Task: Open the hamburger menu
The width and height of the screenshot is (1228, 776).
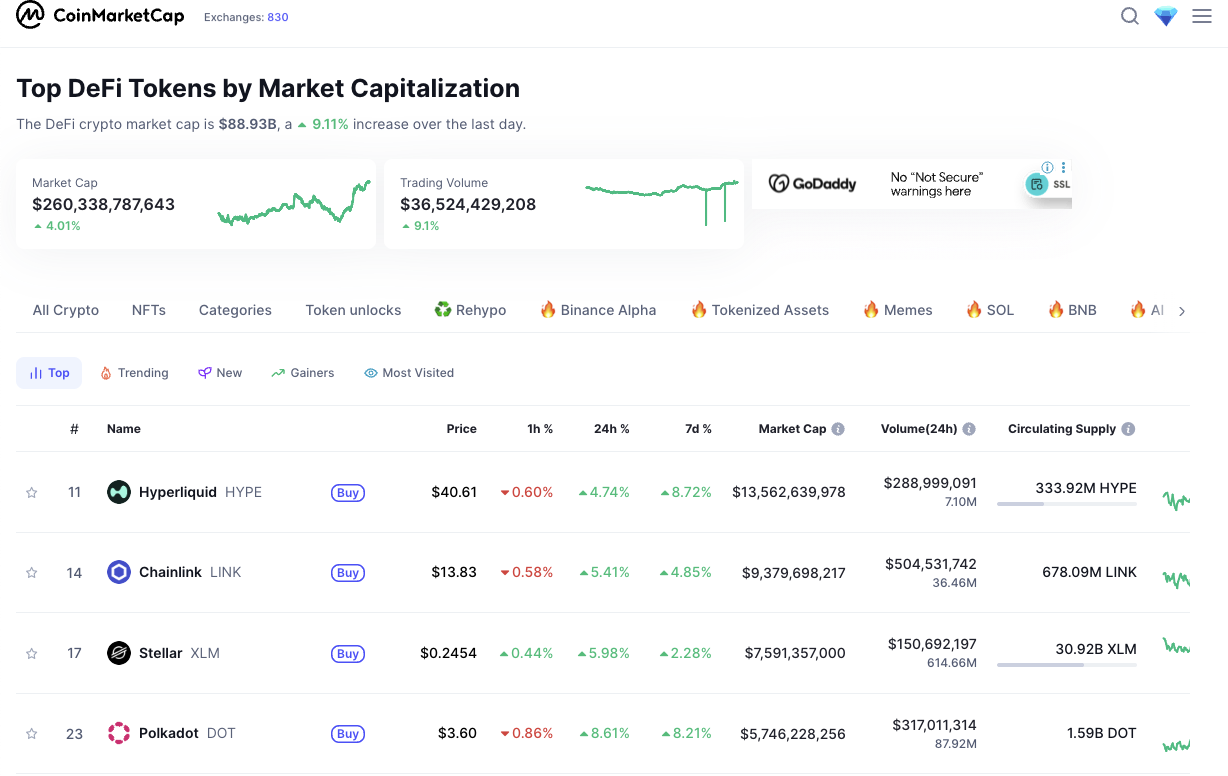Action: pyautogui.click(x=1201, y=16)
